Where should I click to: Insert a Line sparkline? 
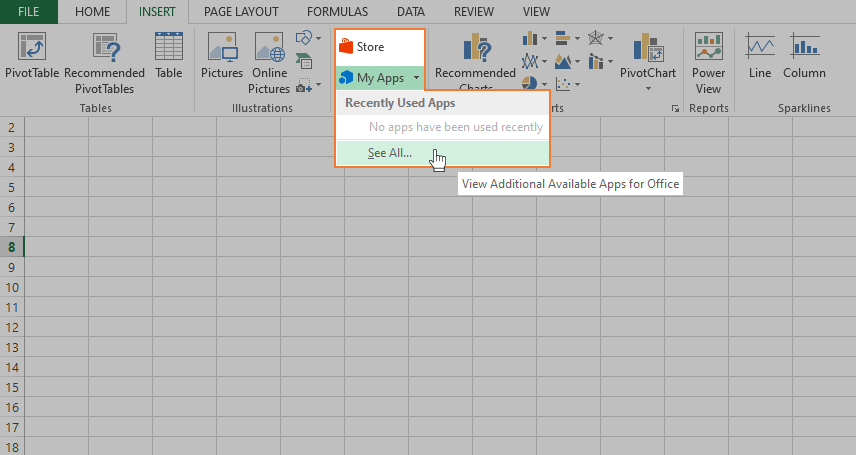click(x=760, y=56)
